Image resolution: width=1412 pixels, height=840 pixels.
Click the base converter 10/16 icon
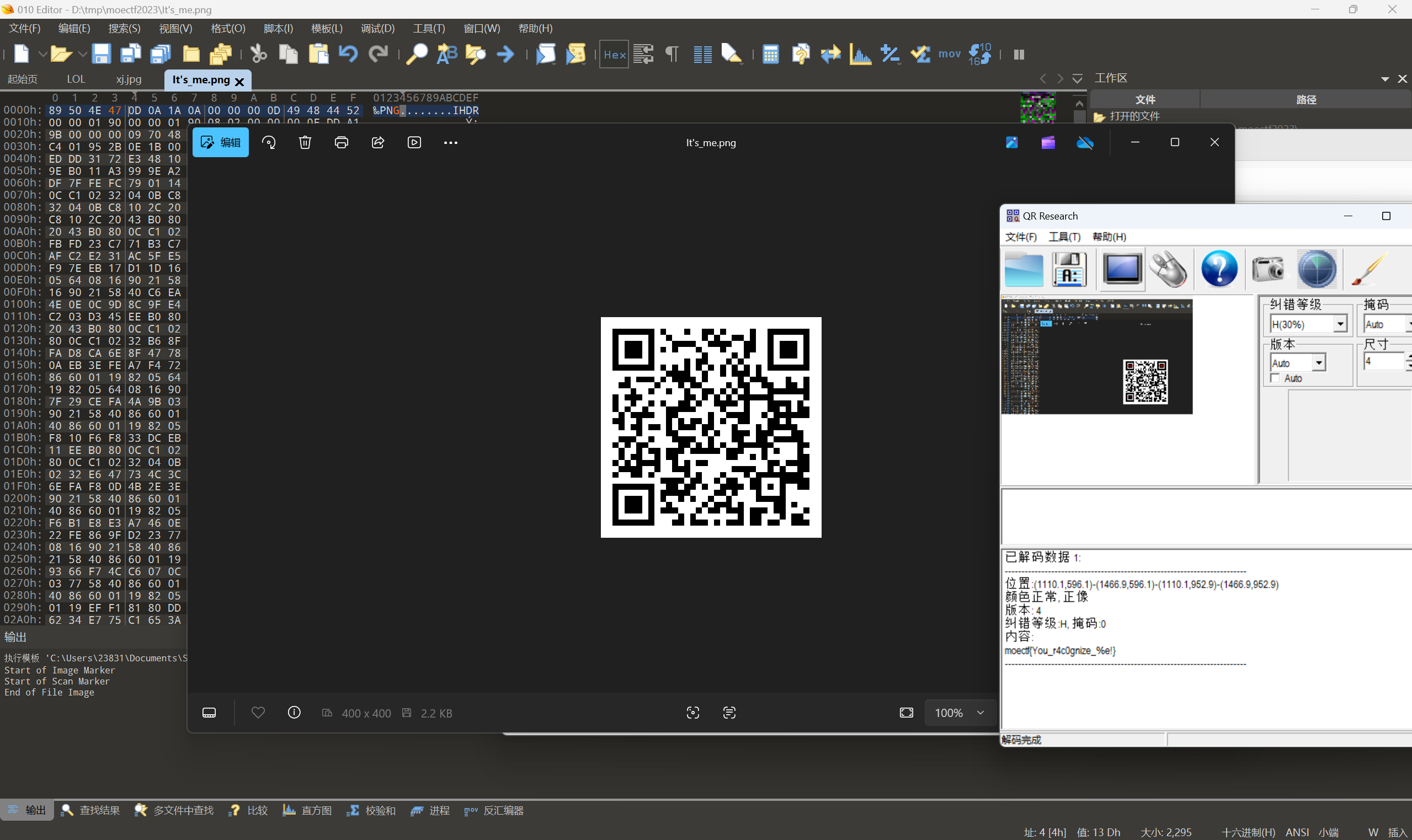pyautogui.click(x=979, y=55)
